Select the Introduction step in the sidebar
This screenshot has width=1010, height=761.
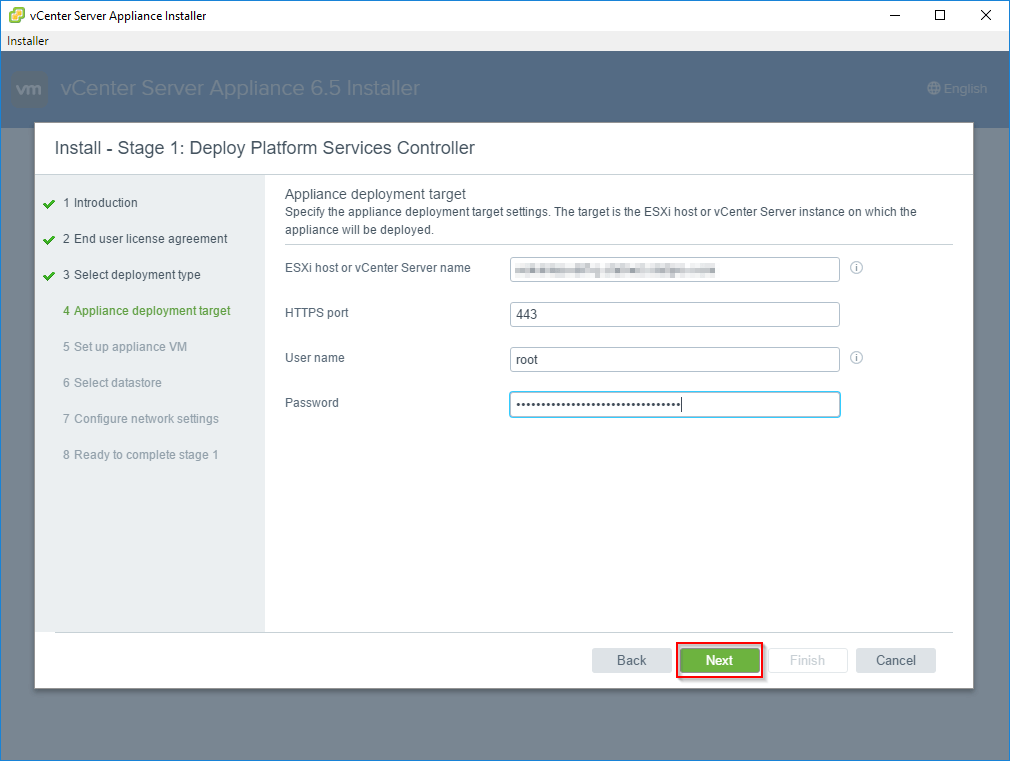click(99, 203)
